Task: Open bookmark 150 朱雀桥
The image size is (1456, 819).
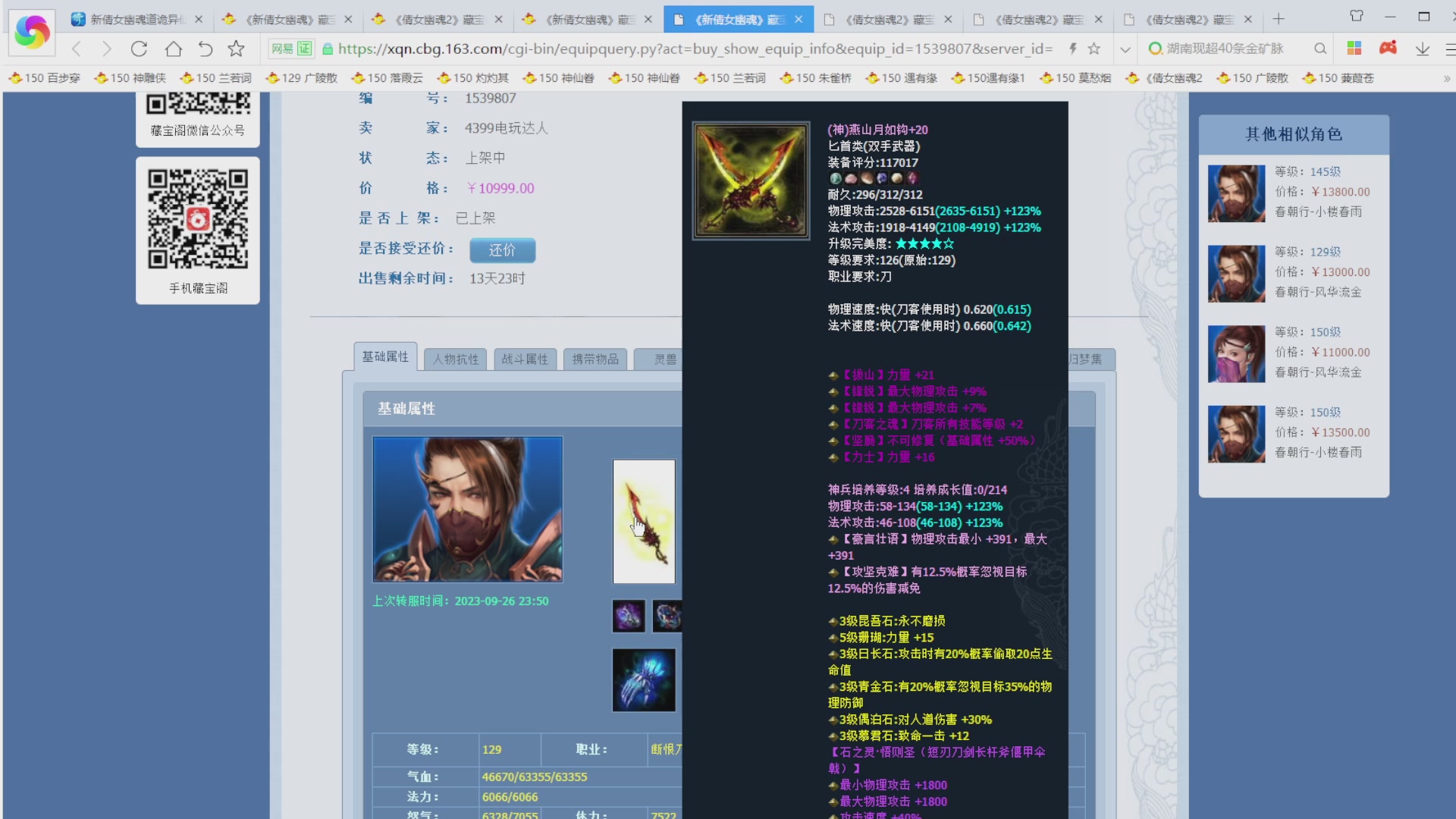Action: (815, 78)
